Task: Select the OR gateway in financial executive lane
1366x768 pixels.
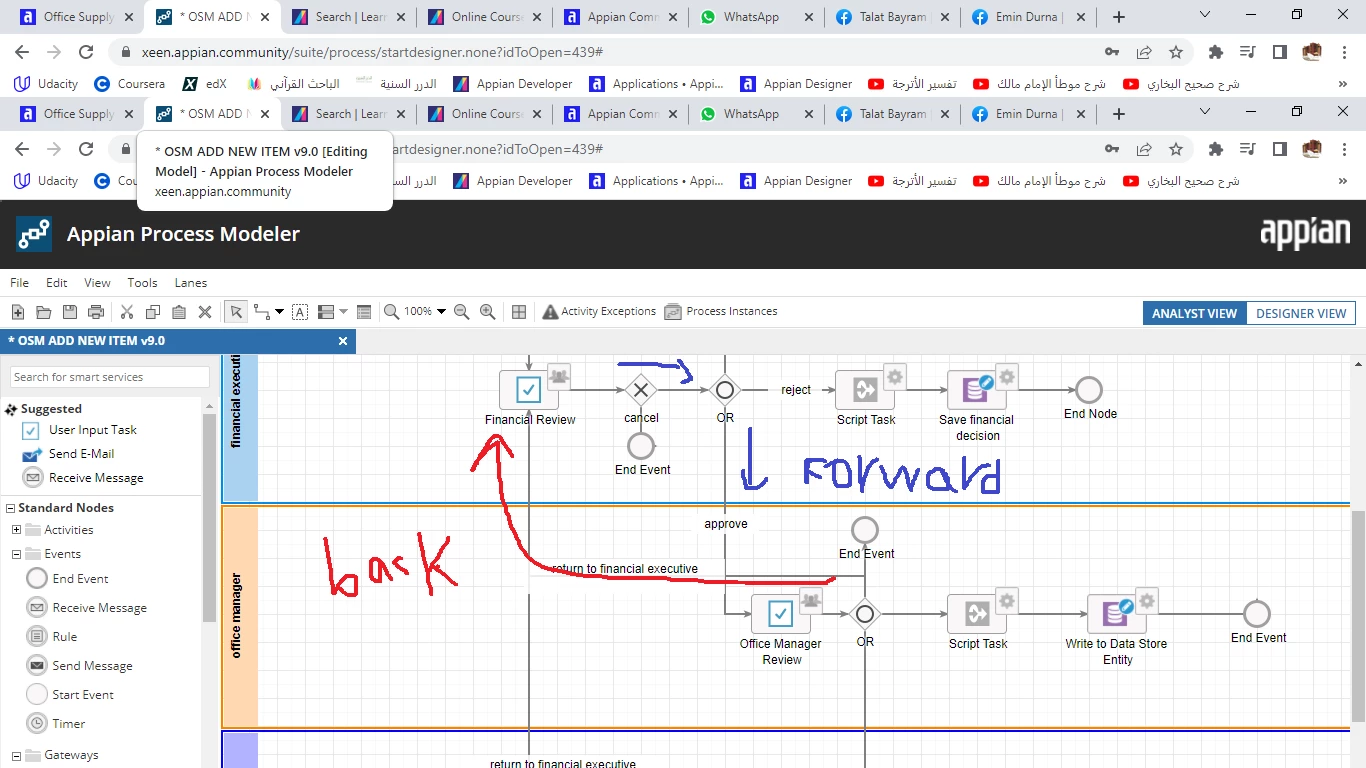Action: pyautogui.click(x=725, y=390)
